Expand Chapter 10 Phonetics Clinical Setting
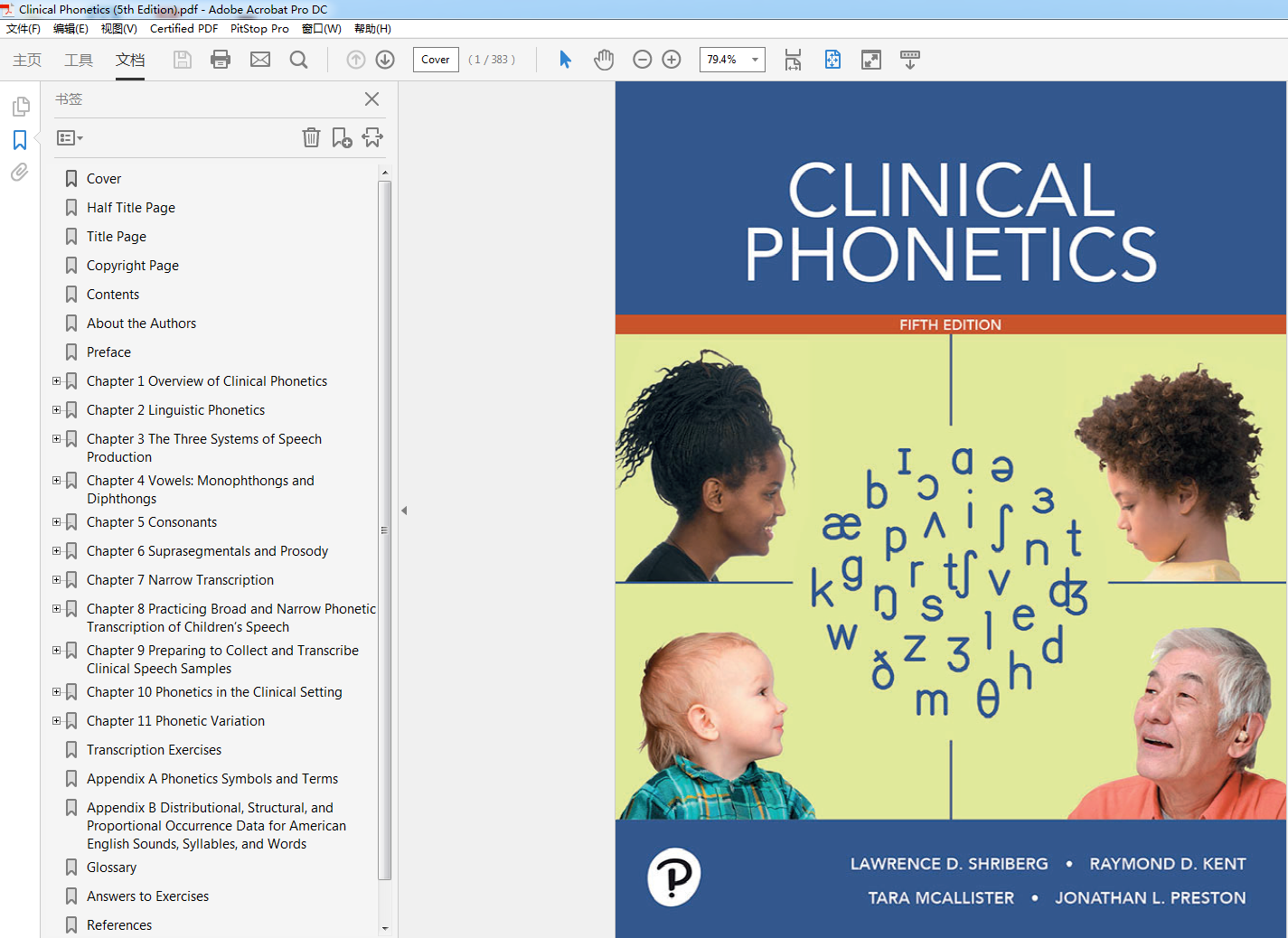Viewport: 1288px width, 938px height. (x=56, y=692)
